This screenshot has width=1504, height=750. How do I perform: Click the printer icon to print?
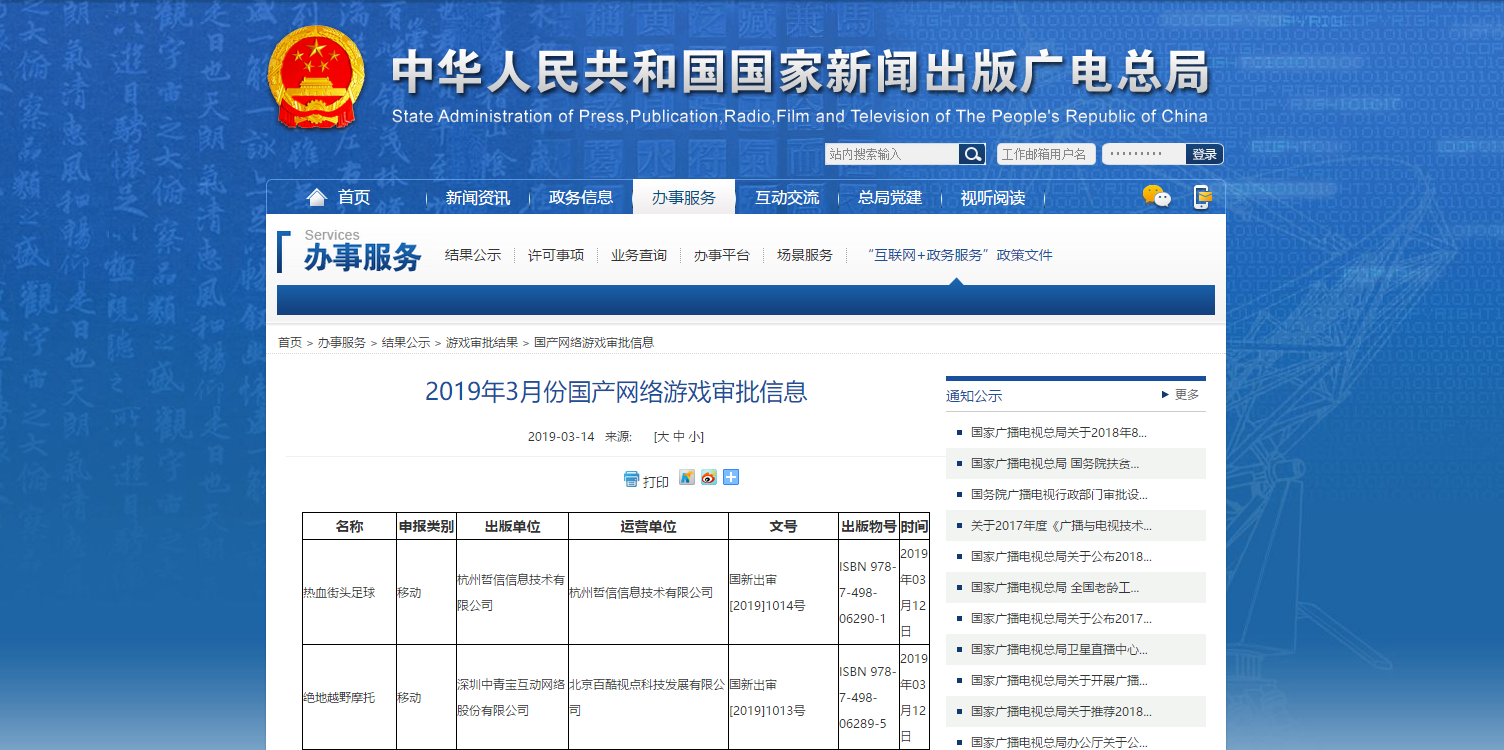tap(631, 480)
